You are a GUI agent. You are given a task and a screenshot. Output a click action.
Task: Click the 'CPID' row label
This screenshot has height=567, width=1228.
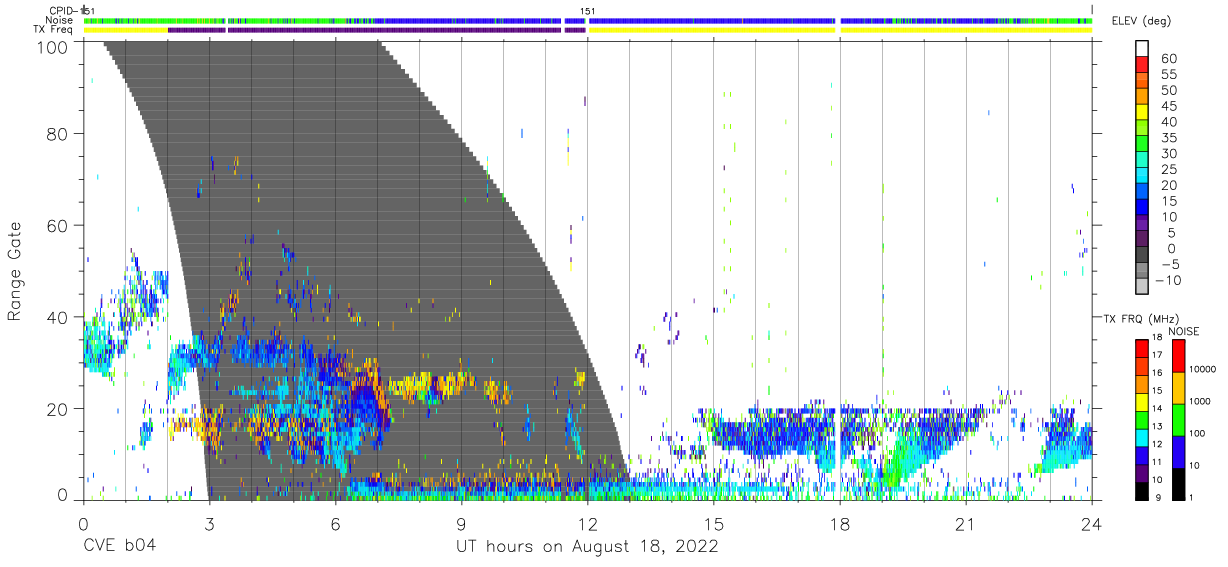[x=62, y=10]
